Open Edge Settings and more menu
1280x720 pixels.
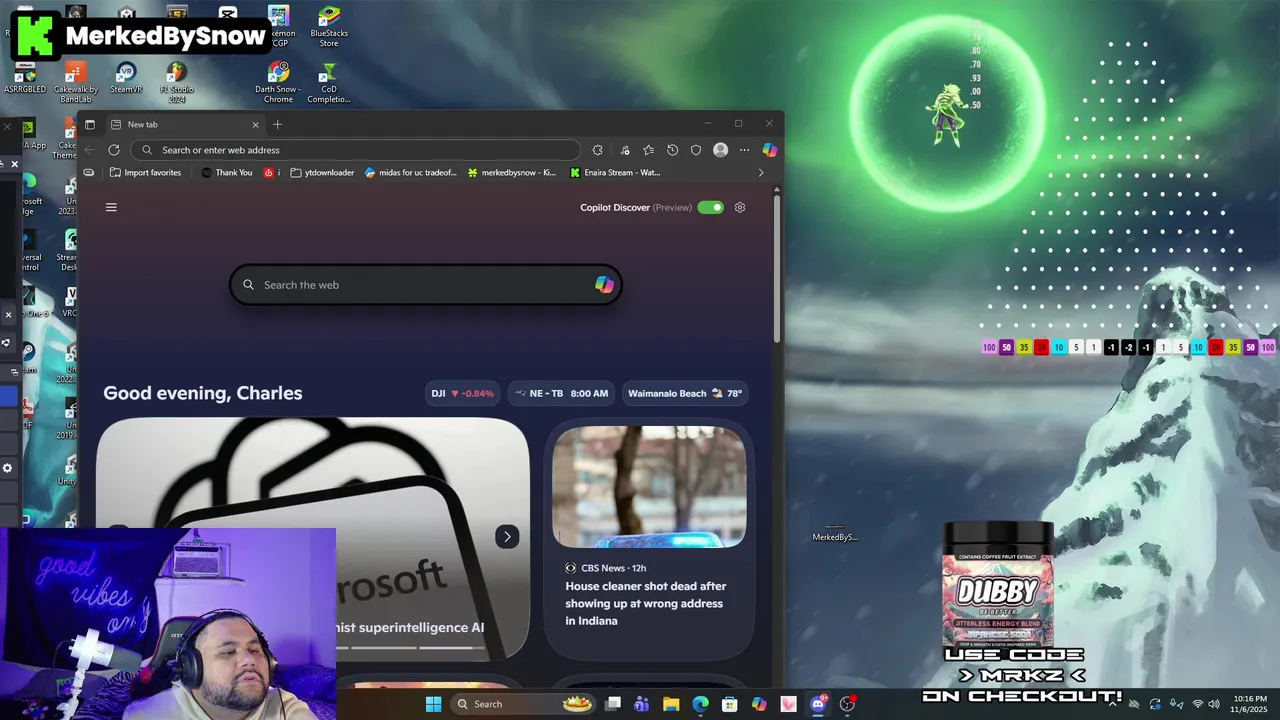(744, 150)
